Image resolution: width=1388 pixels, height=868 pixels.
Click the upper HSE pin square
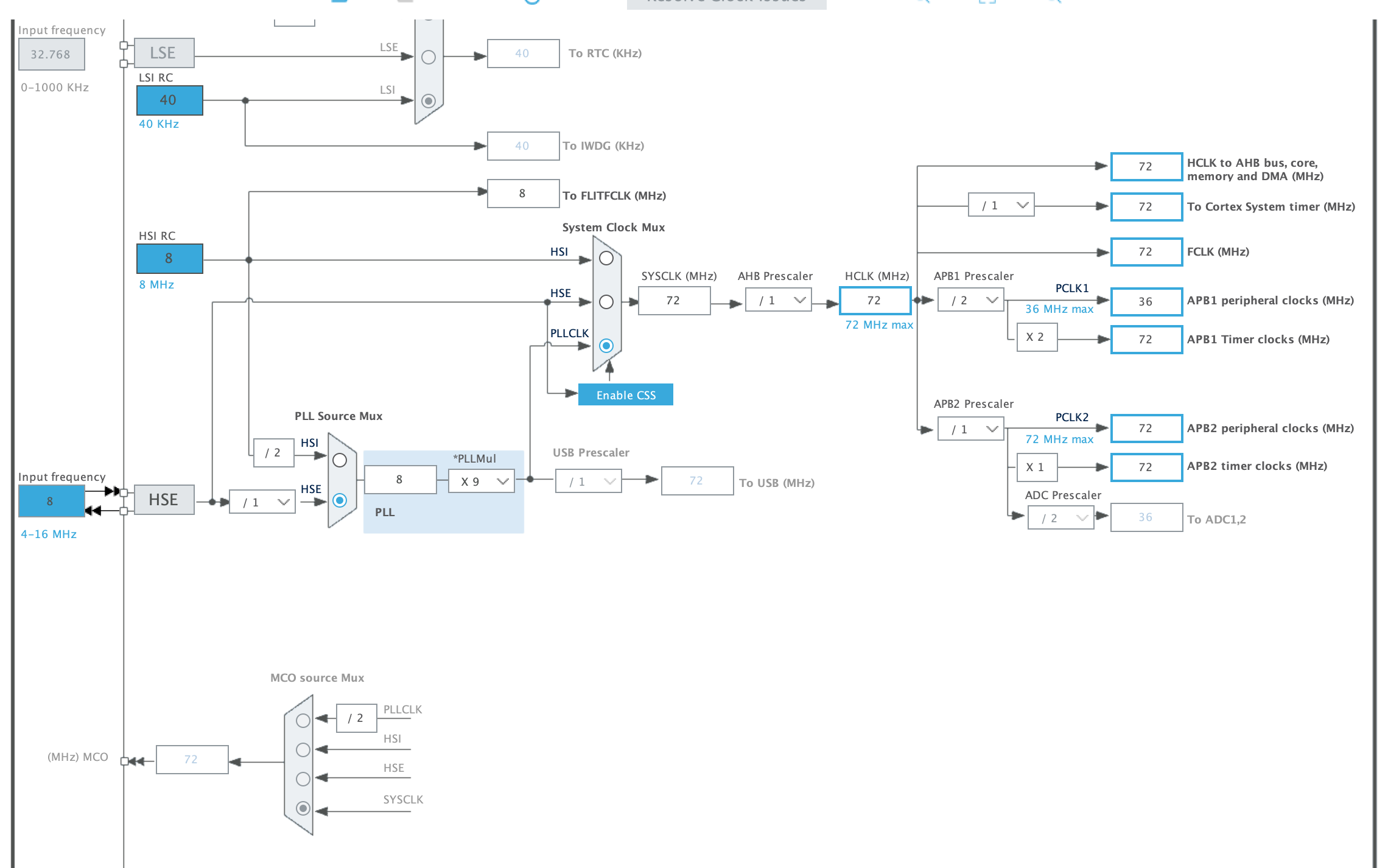coord(124,492)
